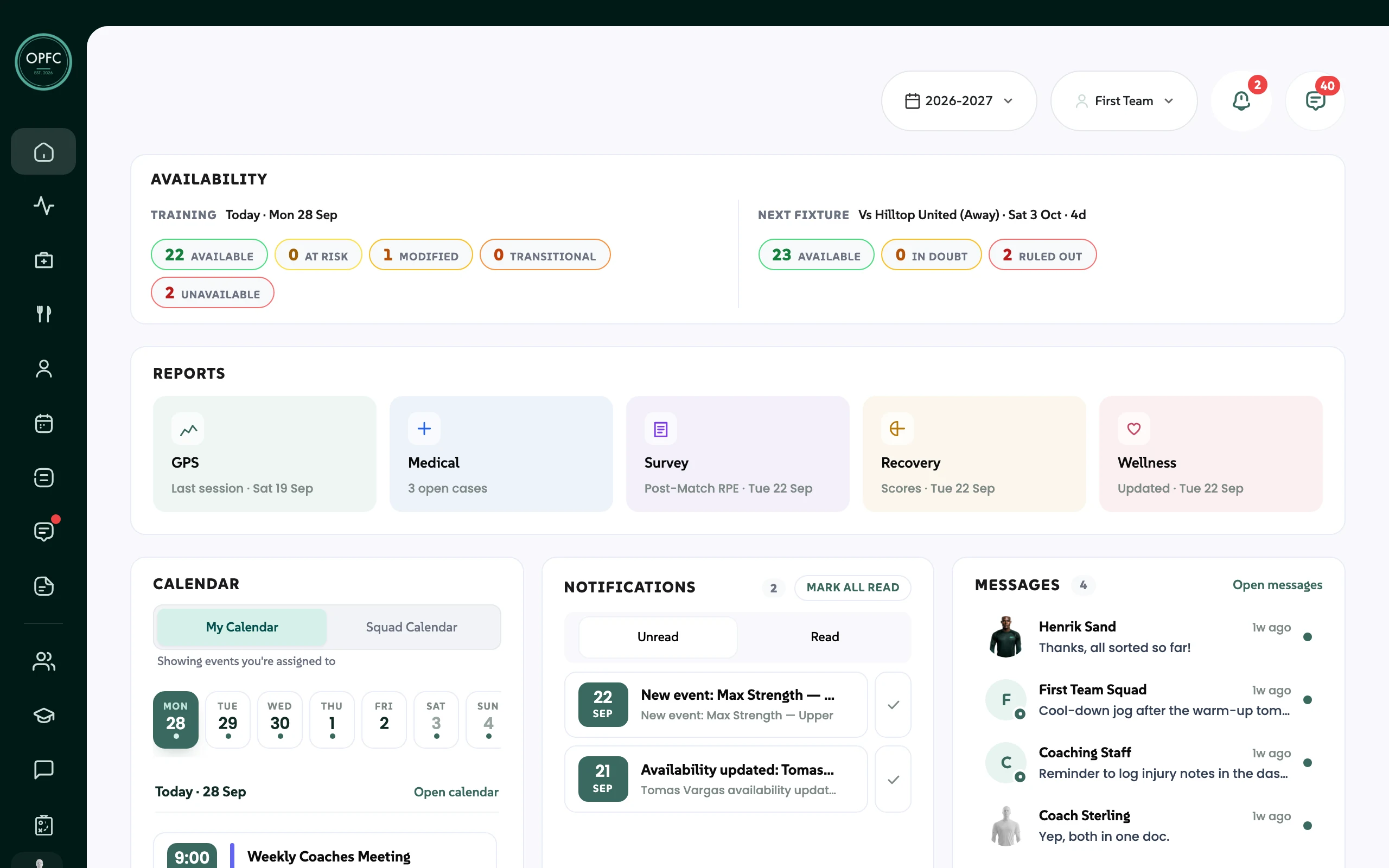Expand the First Team squad dropdown

[1124, 101]
